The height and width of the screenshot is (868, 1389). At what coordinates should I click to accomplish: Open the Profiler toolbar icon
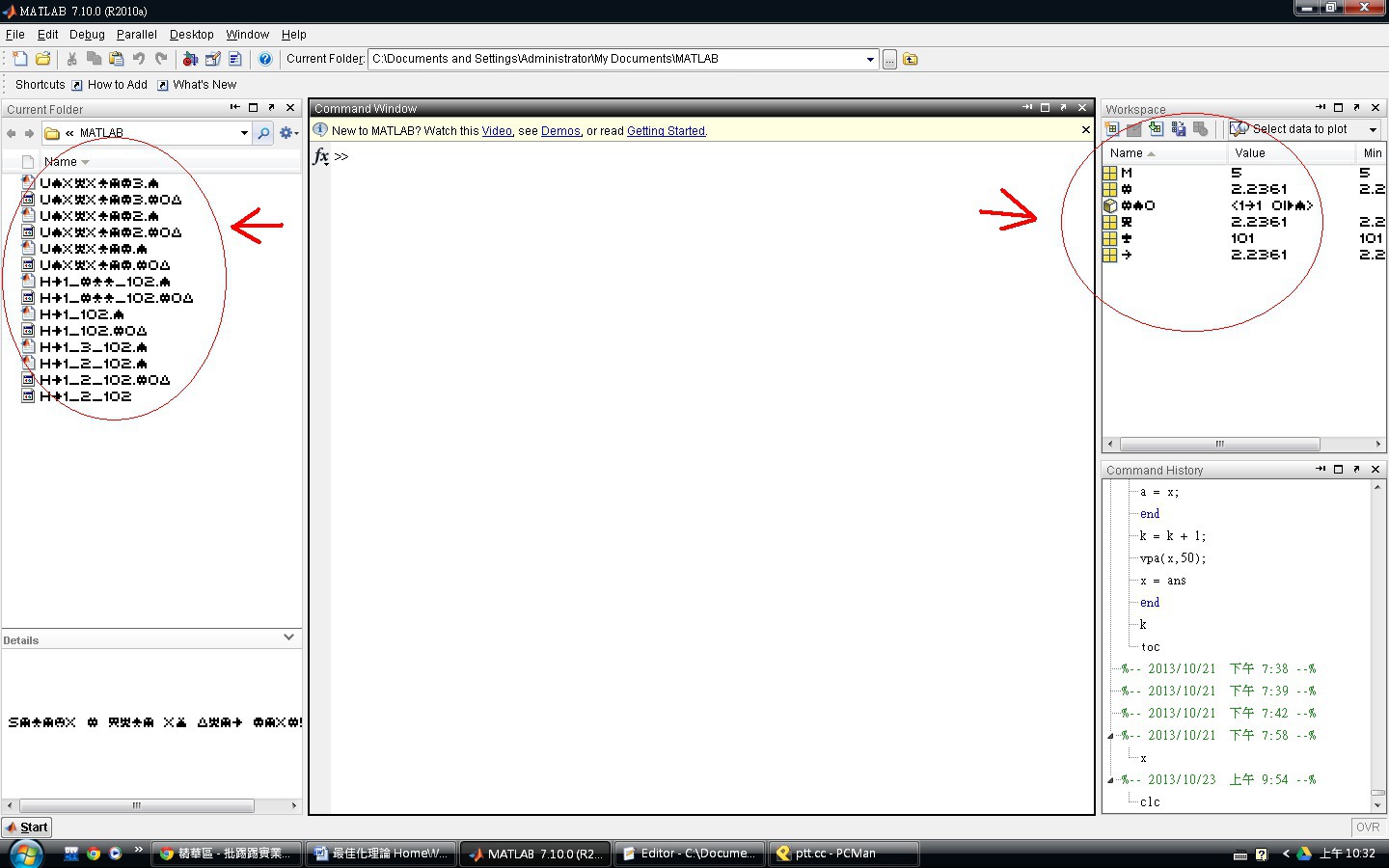tap(234, 59)
